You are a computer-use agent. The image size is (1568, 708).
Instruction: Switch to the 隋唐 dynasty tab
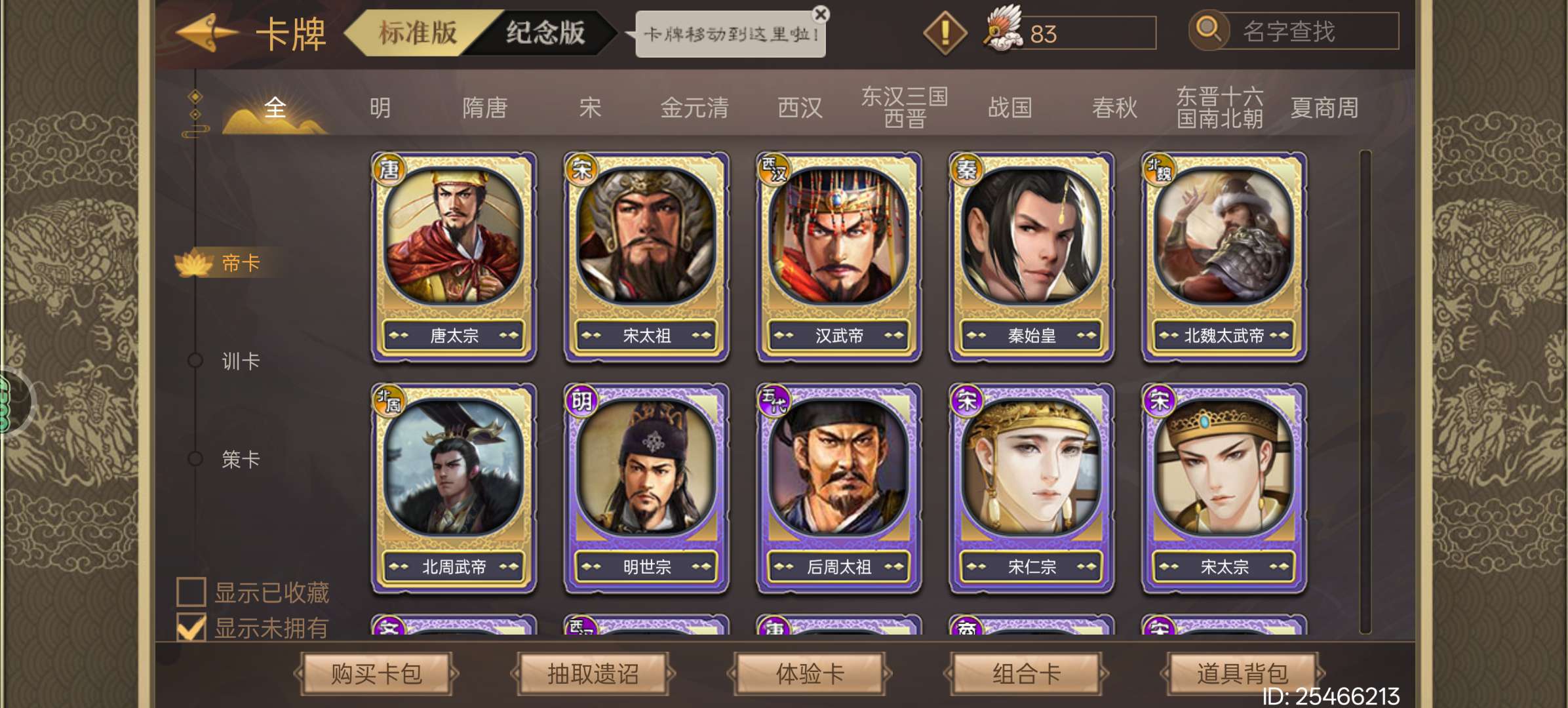click(485, 108)
